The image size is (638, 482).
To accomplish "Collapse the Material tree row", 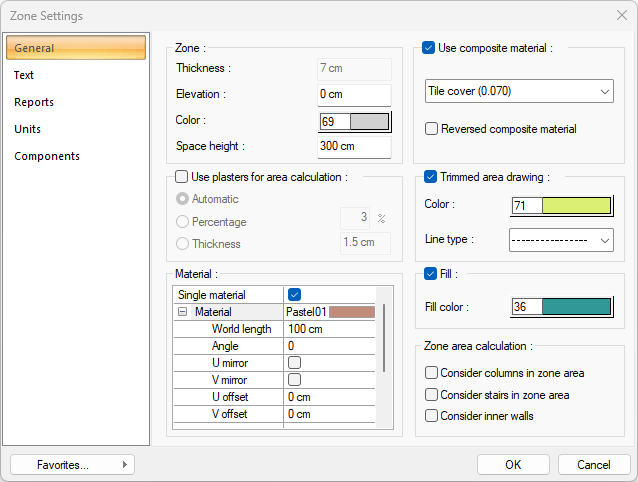I will (x=182, y=312).
